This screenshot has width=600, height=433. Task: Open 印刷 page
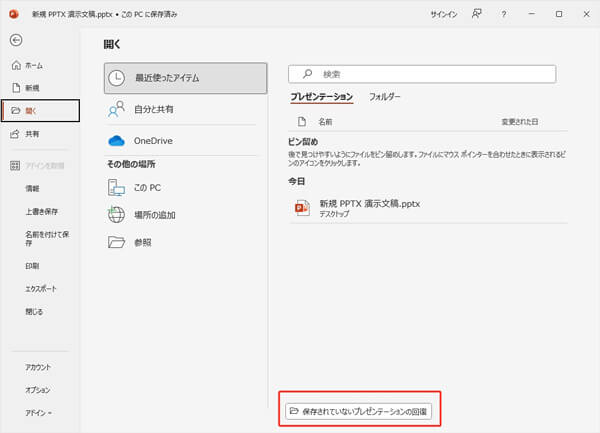coord(33,266)
